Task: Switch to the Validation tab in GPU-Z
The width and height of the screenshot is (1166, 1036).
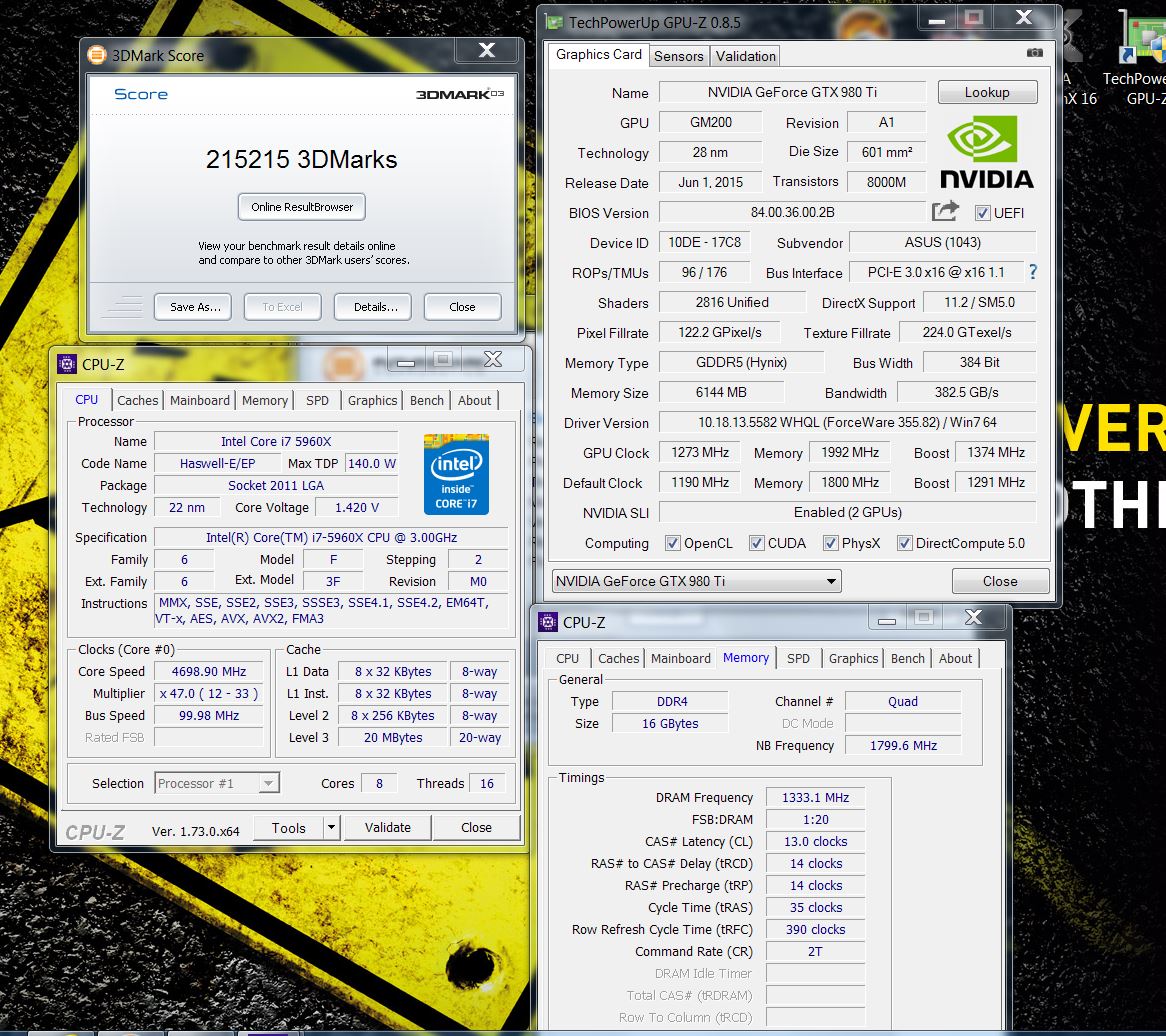Action: [x=745, y=56]
